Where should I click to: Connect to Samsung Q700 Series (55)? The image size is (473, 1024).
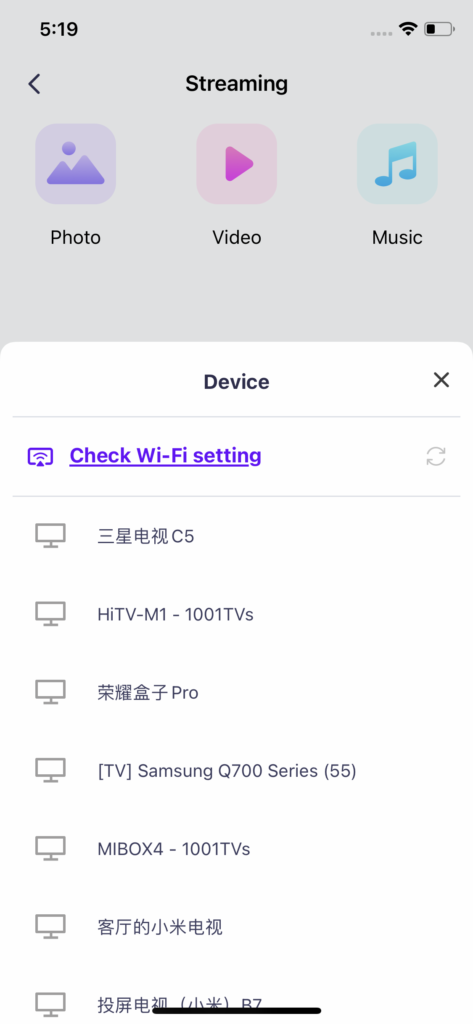[x=236, y=771]
